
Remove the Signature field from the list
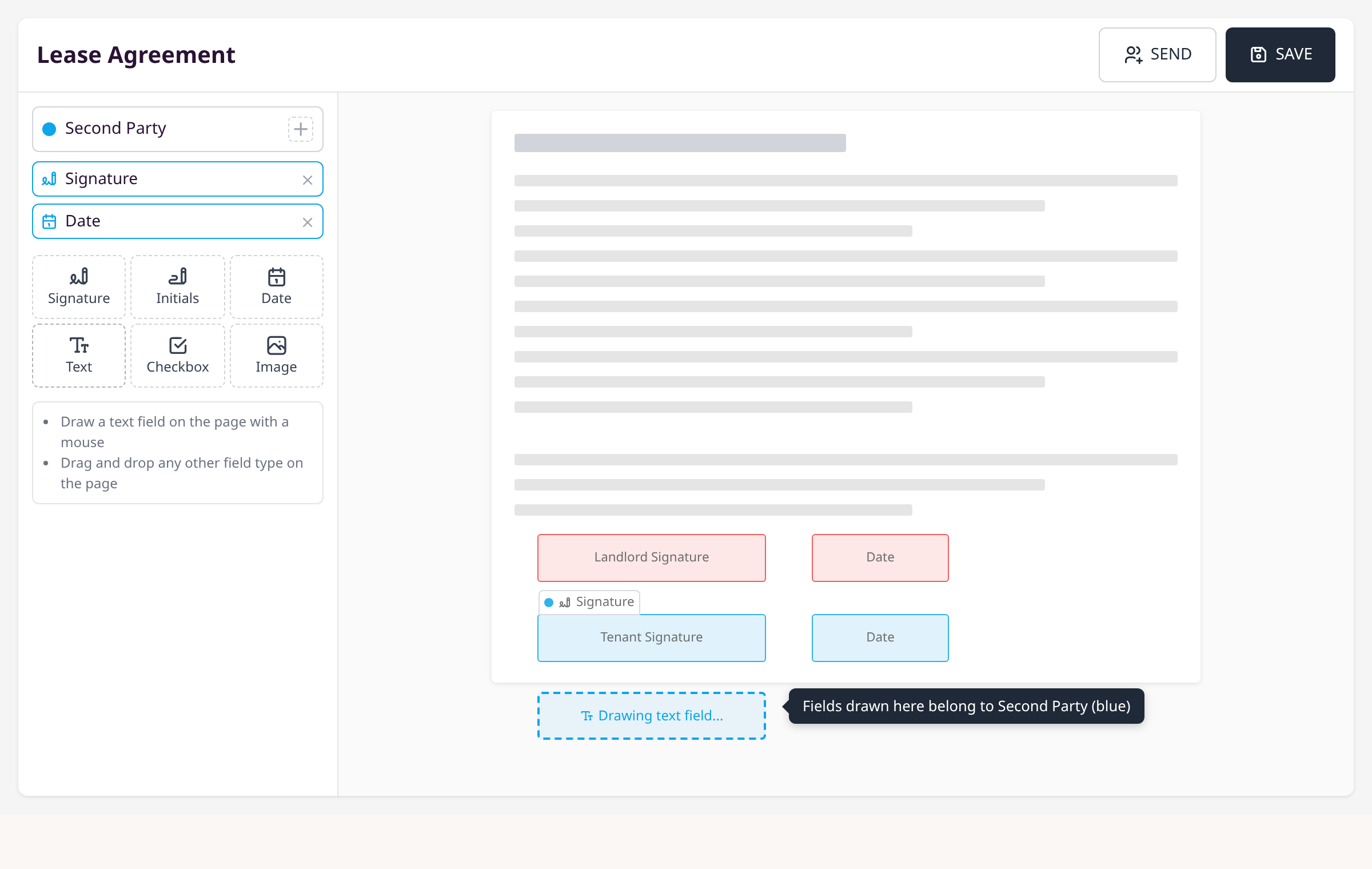click(308, 180)
